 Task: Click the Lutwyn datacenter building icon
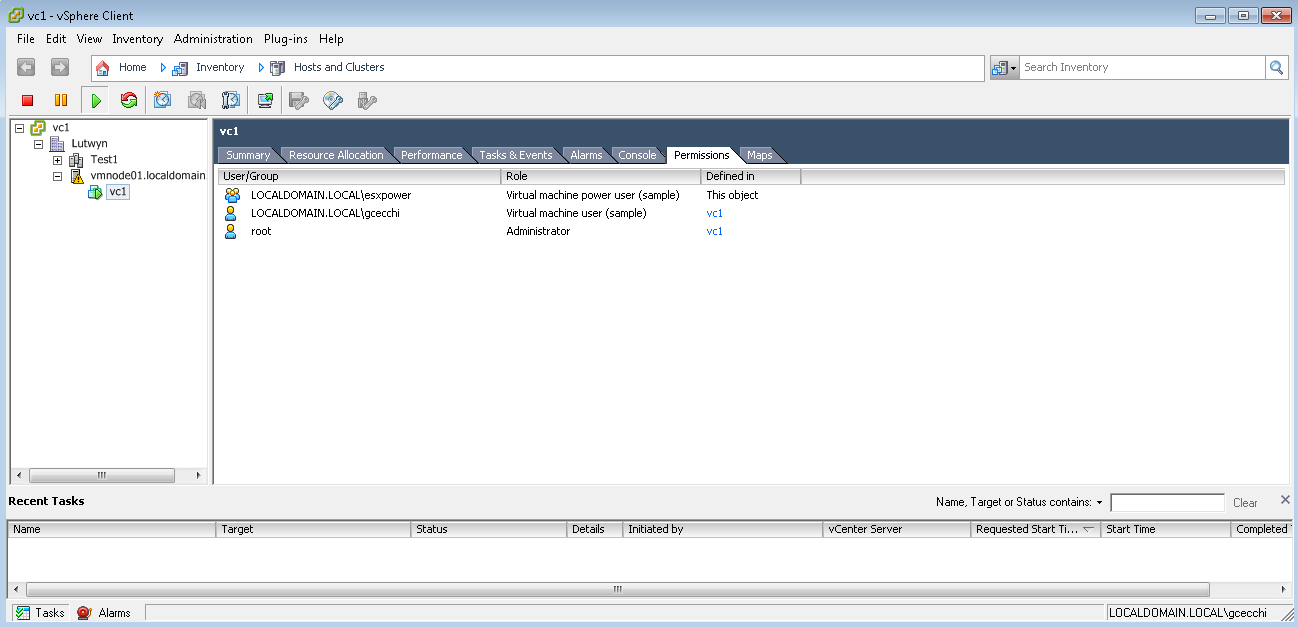click(57, 144)
